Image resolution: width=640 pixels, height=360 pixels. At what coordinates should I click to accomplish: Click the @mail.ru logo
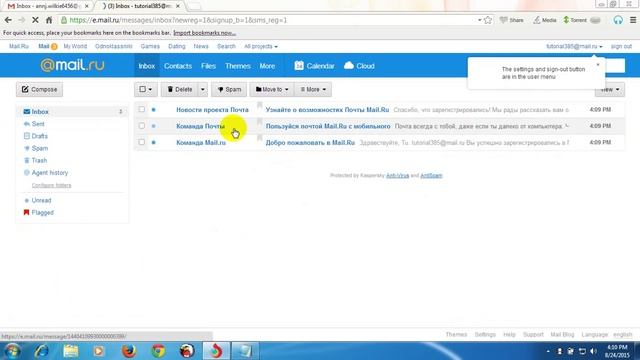point(72,65)
